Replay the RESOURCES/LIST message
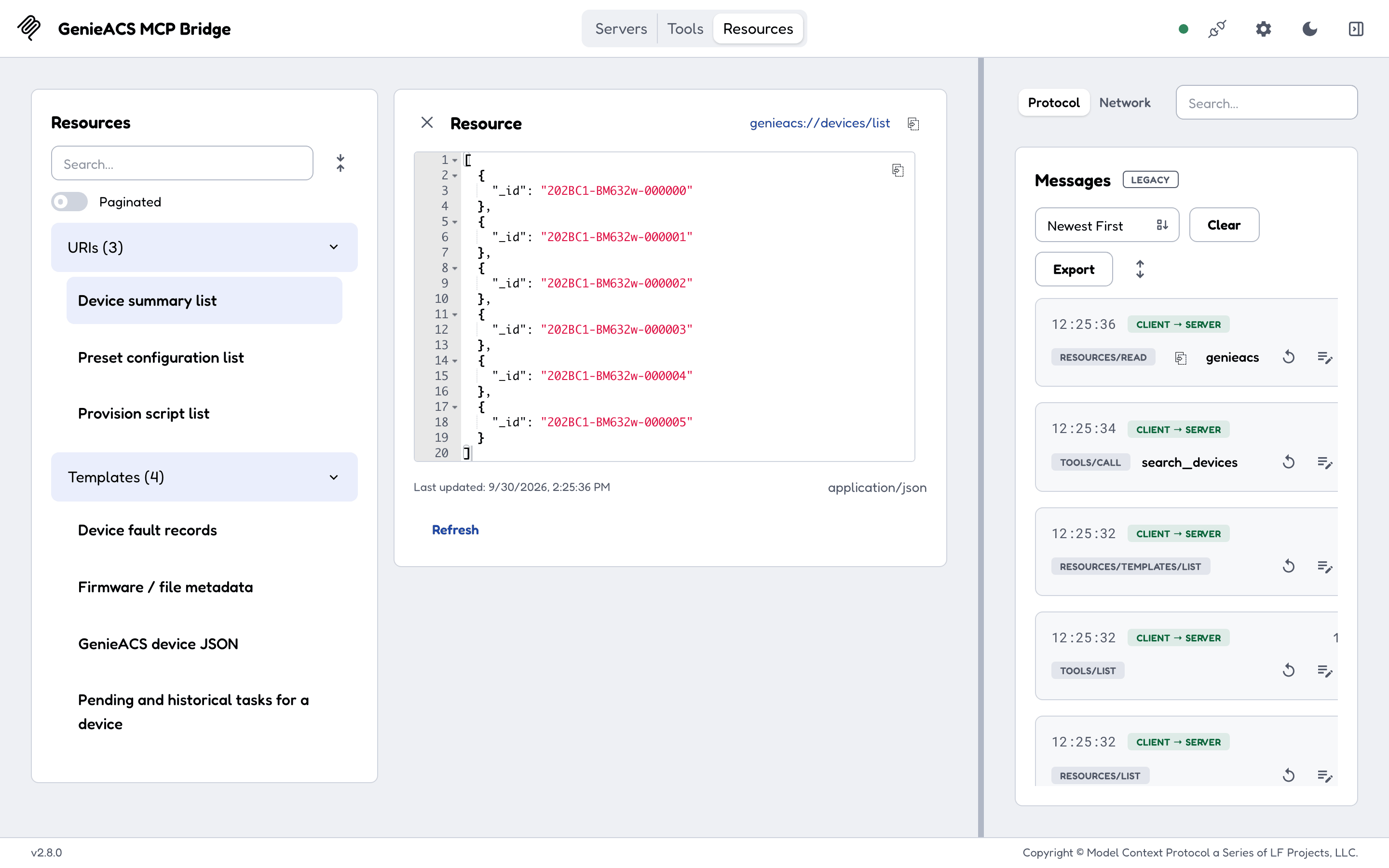The image size is (1389, 868). pos(1289,775)
